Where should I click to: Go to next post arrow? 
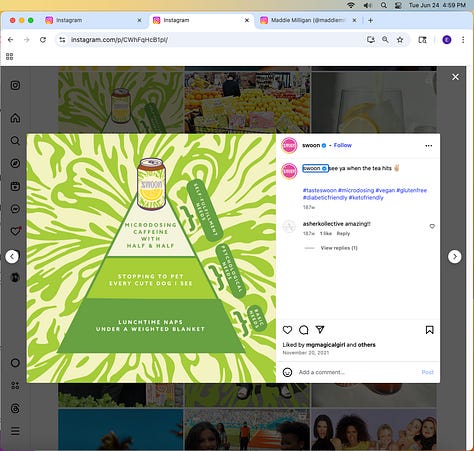click(455, 257)
